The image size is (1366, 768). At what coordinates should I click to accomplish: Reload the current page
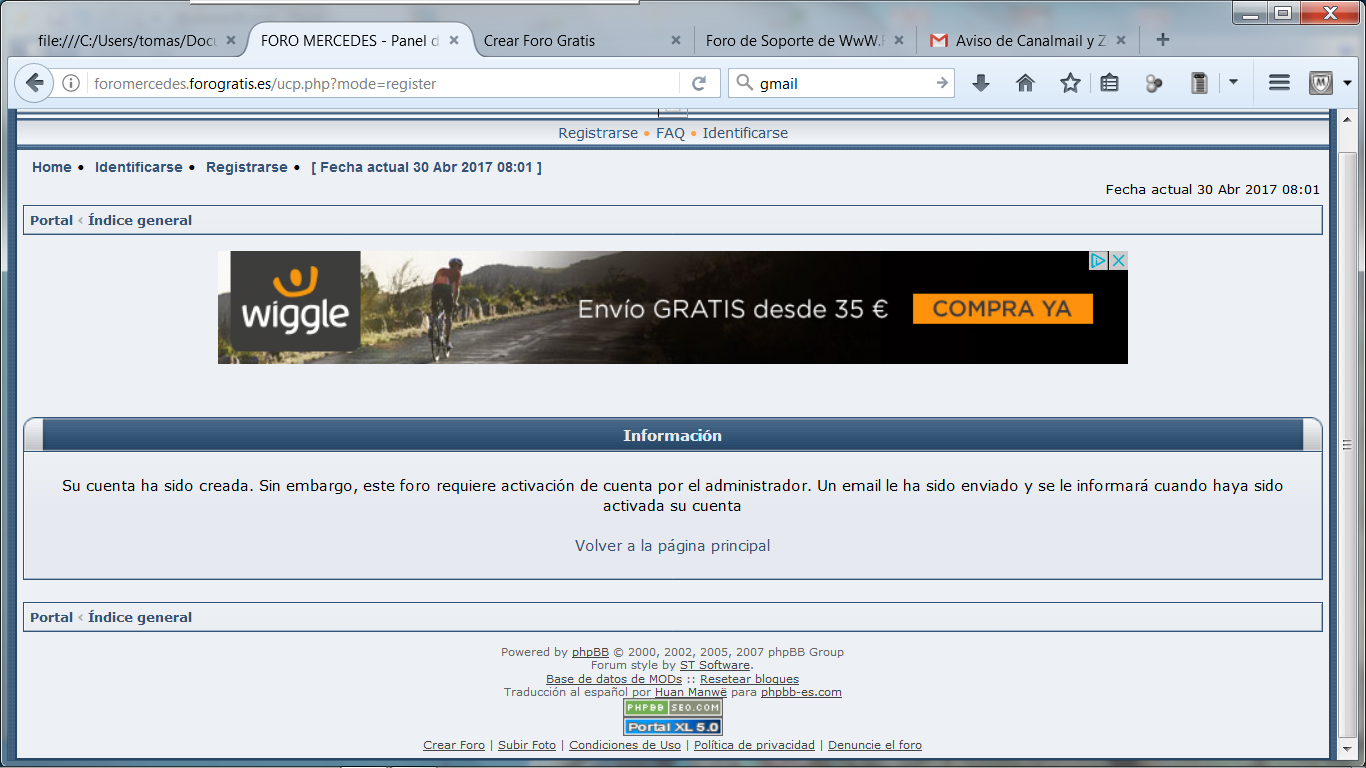coord(699,84)
